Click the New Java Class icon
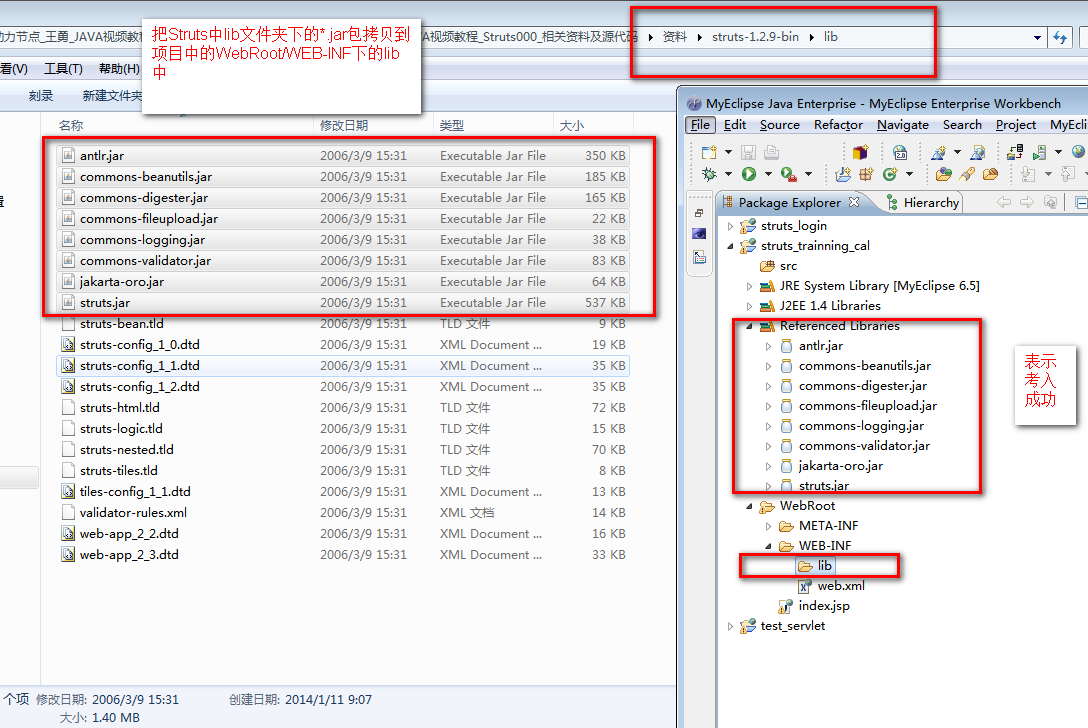Screen dimensions: 1088x728 coord(890,174)
